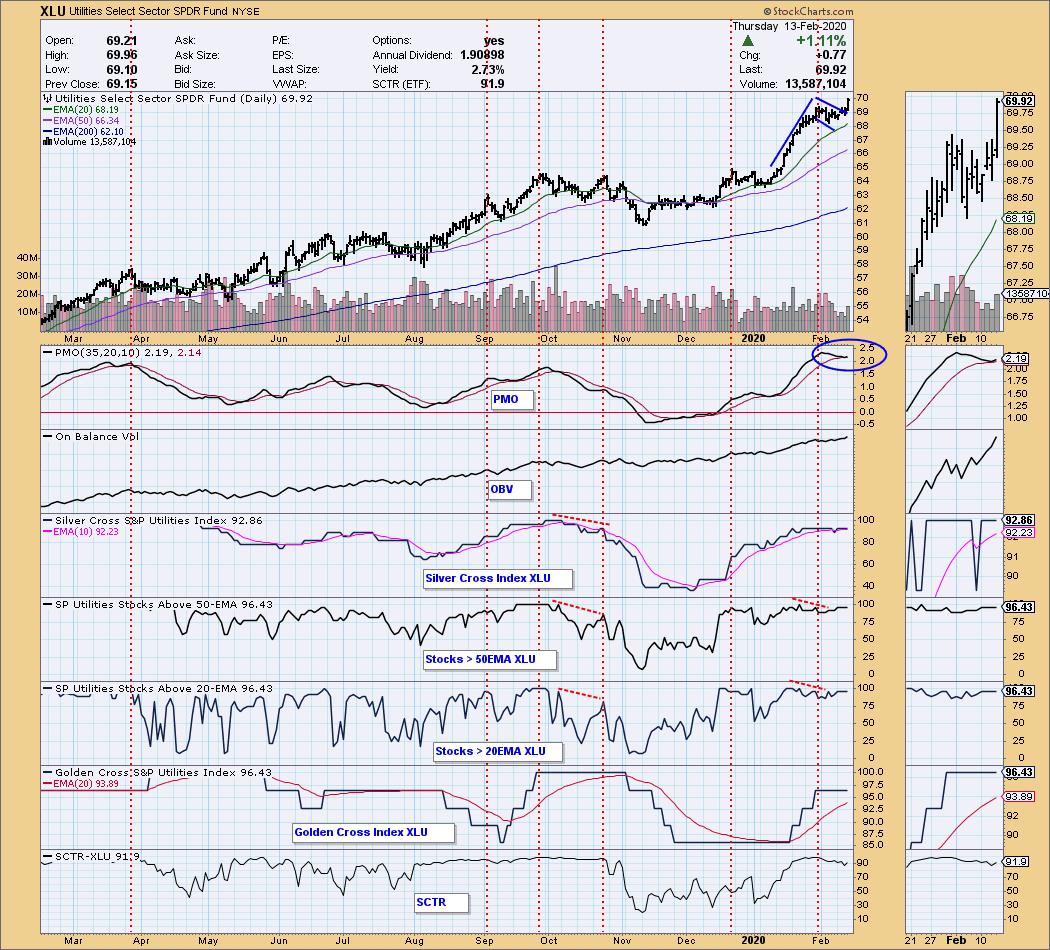Click the date 'Thursday 13-Feb-2020'
This screenshot has height=950, width=1050.
tap(789, 27)
